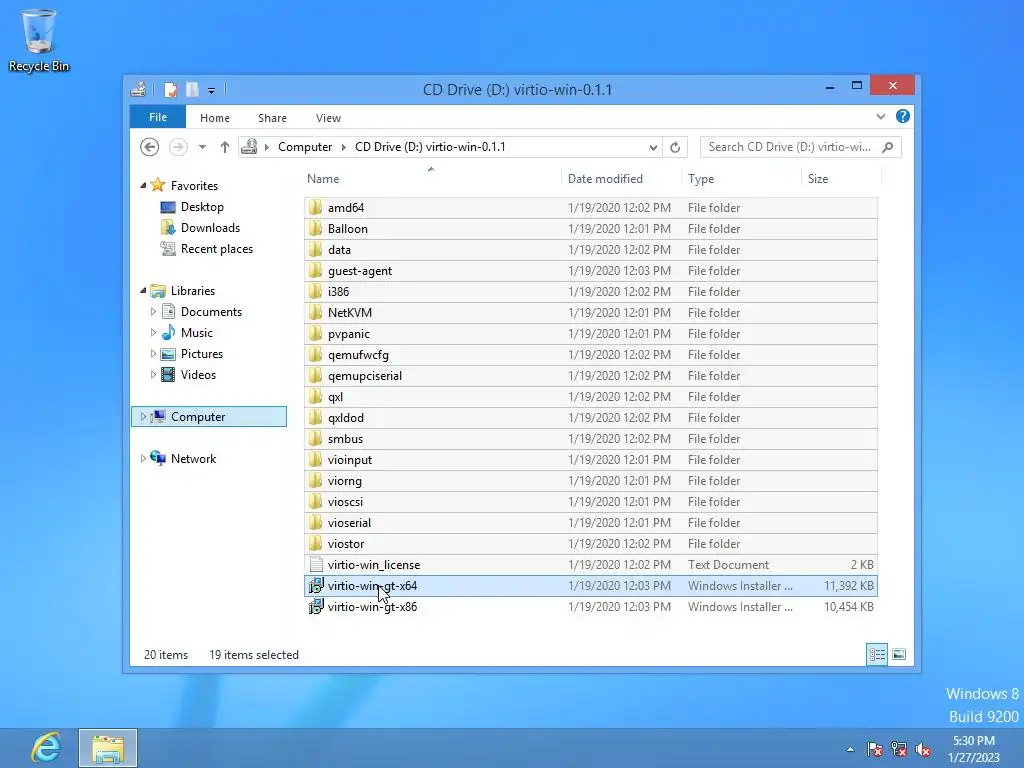Open Recent places in Favorites
The height and width of the screenshot is (768, 1024).
(x=216, y=249)
